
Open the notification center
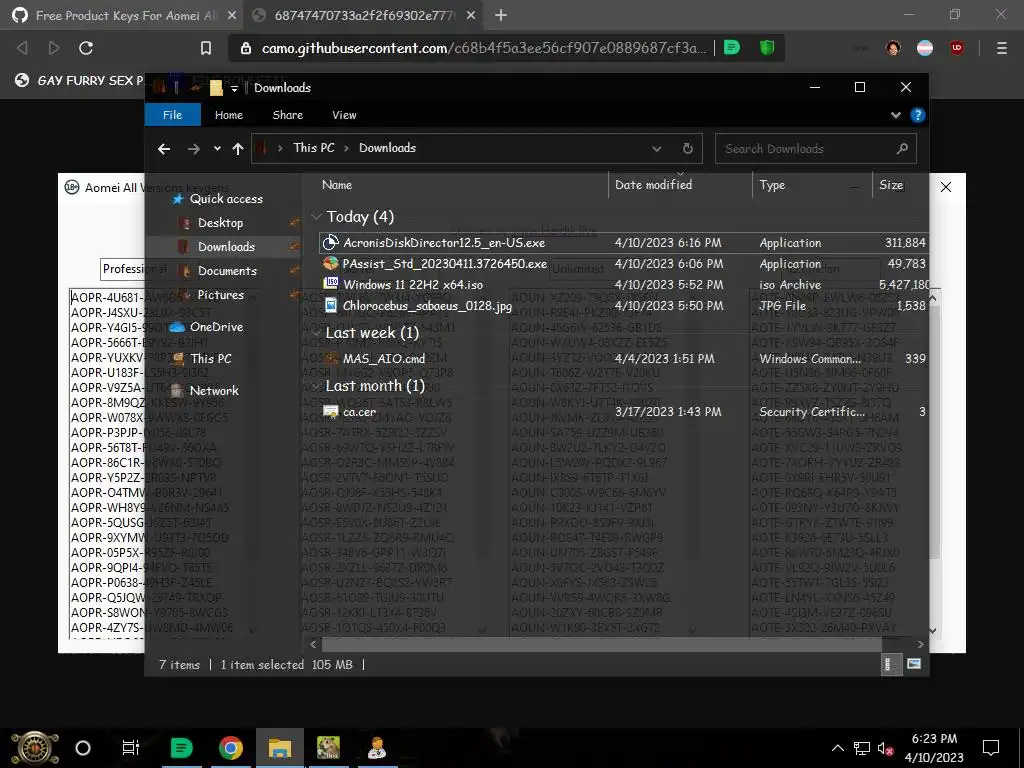click(991, 748)
